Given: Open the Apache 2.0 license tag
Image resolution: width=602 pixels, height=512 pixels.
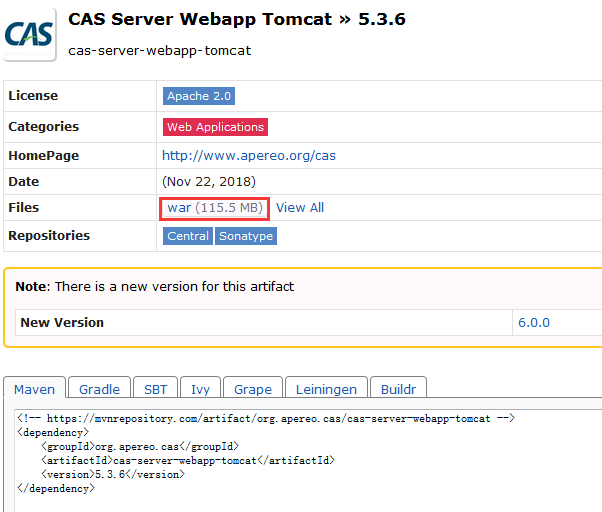Looking at the screenshot, I should pyautogui.click(x=199, y=96).
